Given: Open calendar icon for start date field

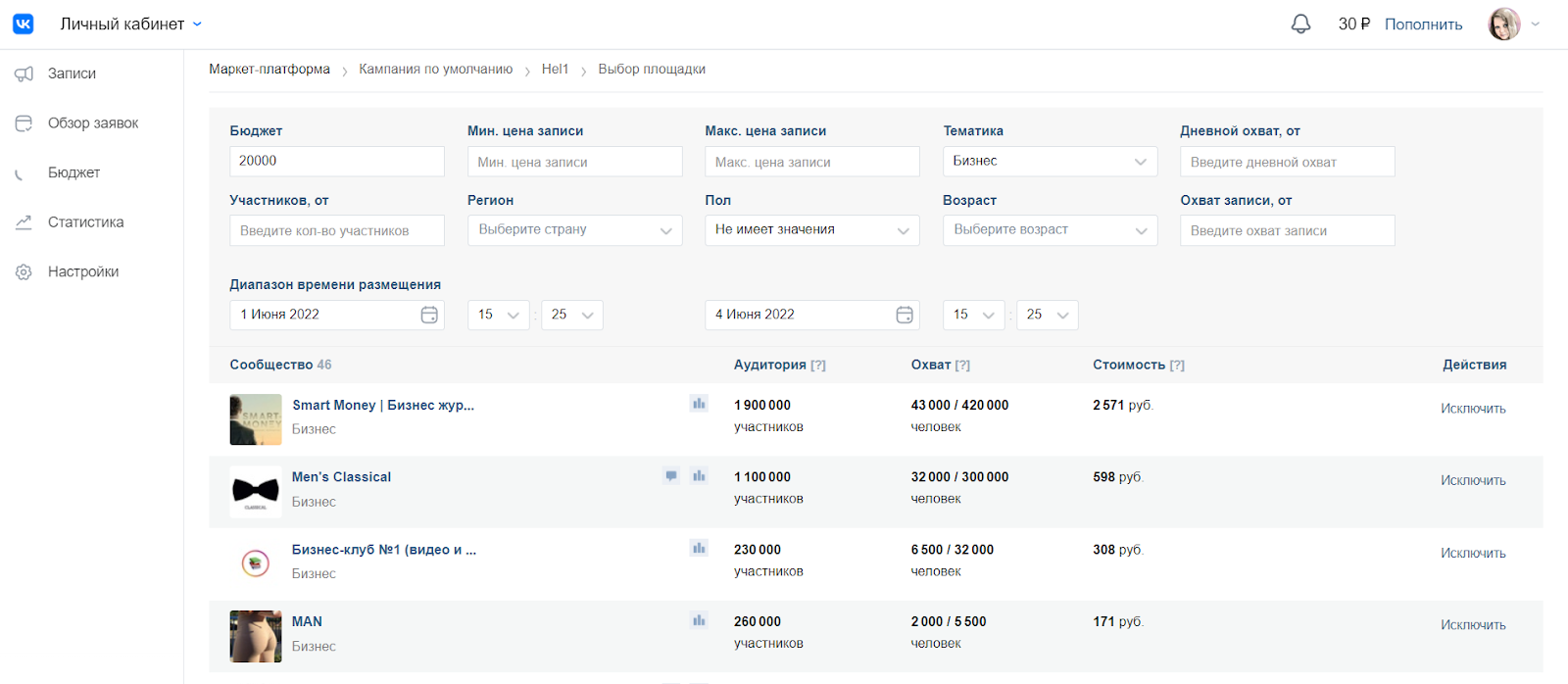Looking at the screenshot, I should [429, 315].
